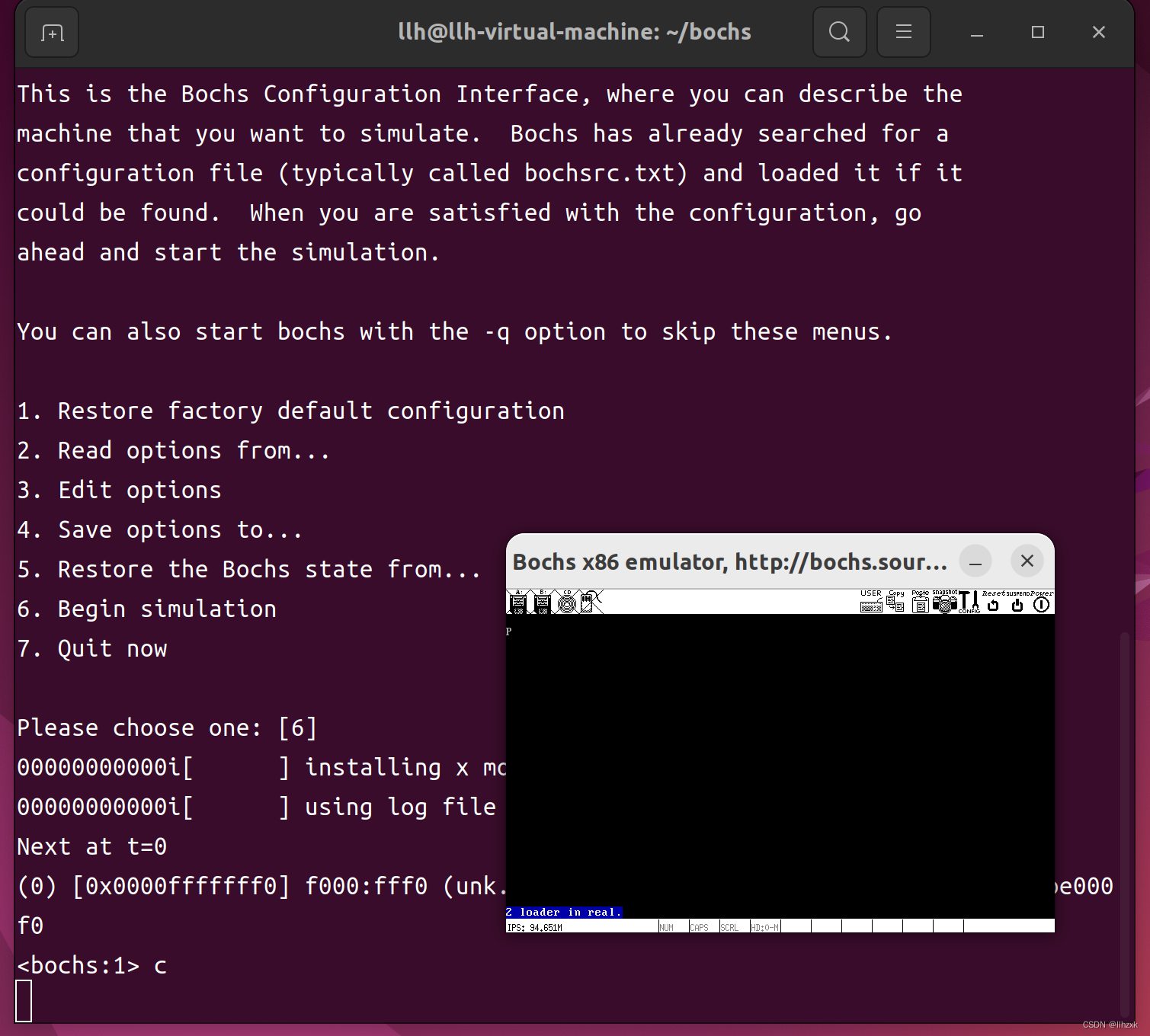Toggle mouse capture icon in Bochs toolbar
The image size is (1150, 1036).
[591, 602]
